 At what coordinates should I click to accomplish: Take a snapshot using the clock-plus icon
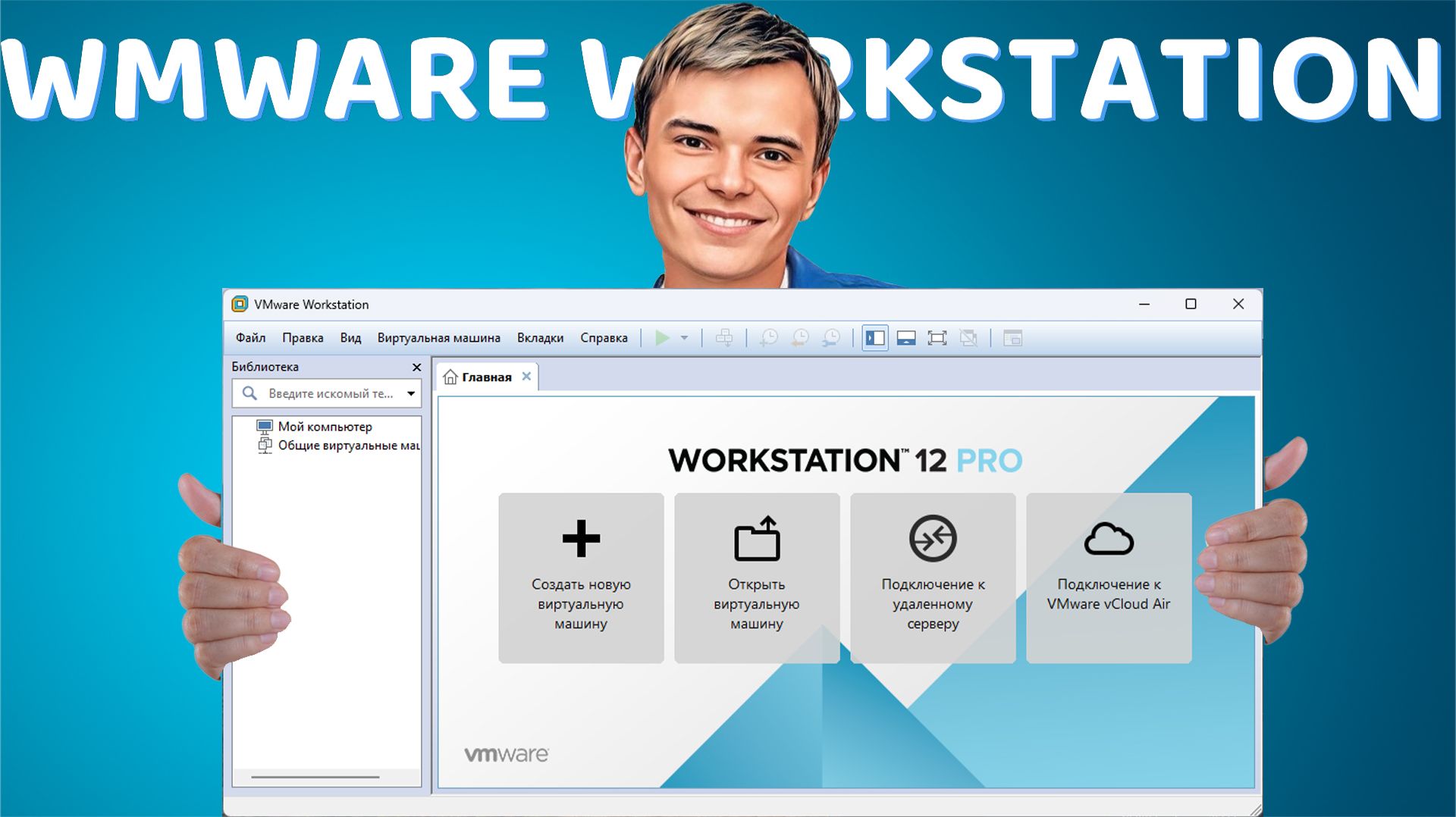[x=768, y=339]
